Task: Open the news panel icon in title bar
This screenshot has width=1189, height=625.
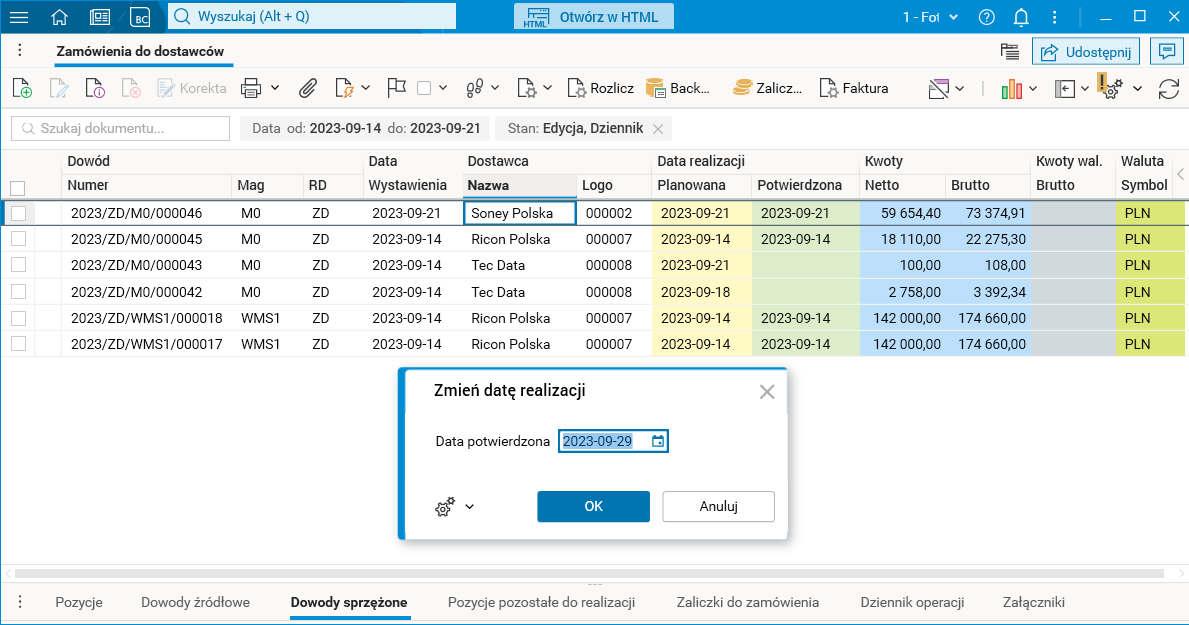Action: pos(99,17)
